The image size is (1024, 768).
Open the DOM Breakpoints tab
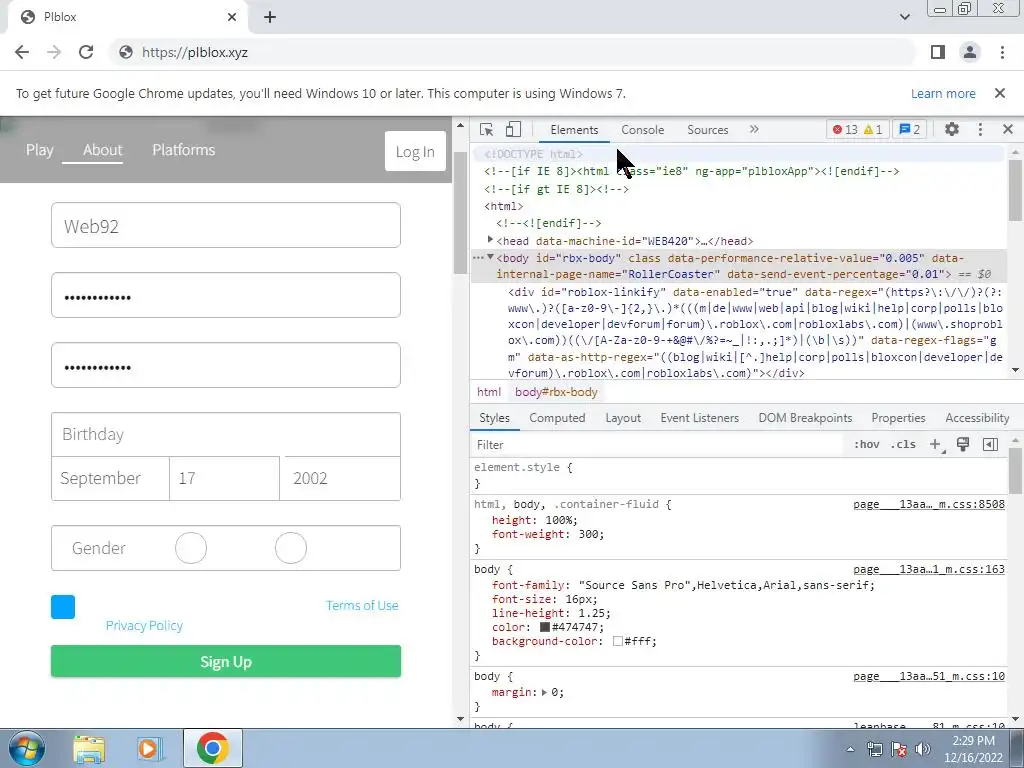pyautogui.click(x=805, y=418)
